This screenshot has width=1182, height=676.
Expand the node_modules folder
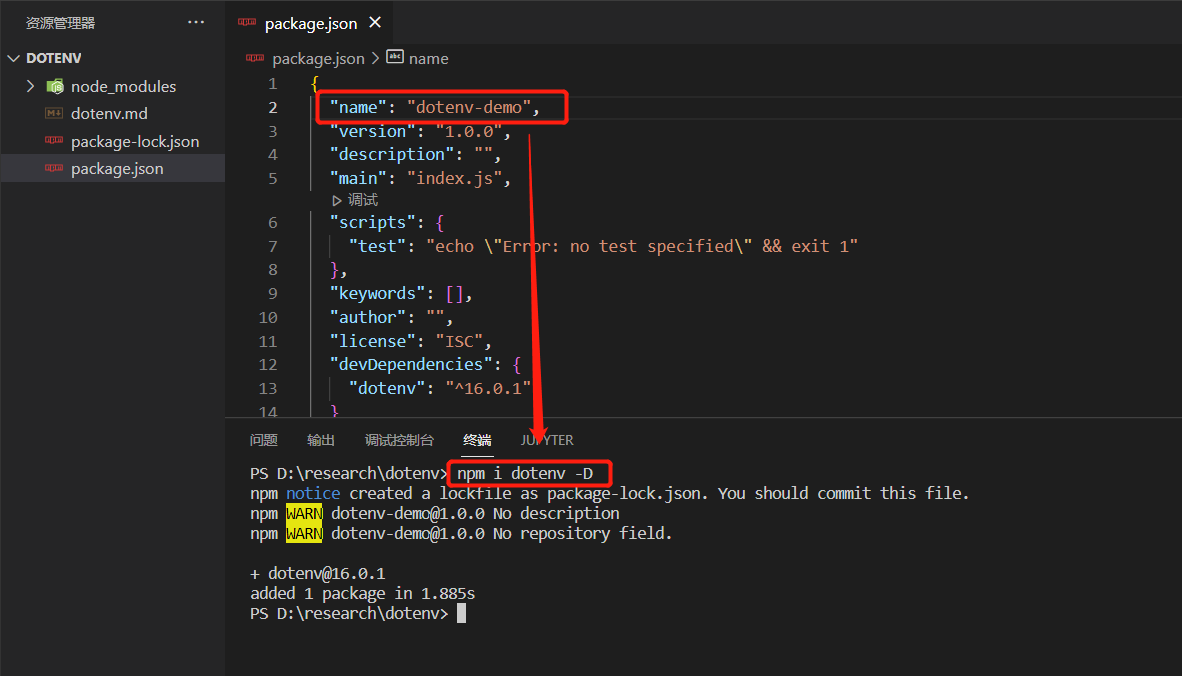pos(31,86)
